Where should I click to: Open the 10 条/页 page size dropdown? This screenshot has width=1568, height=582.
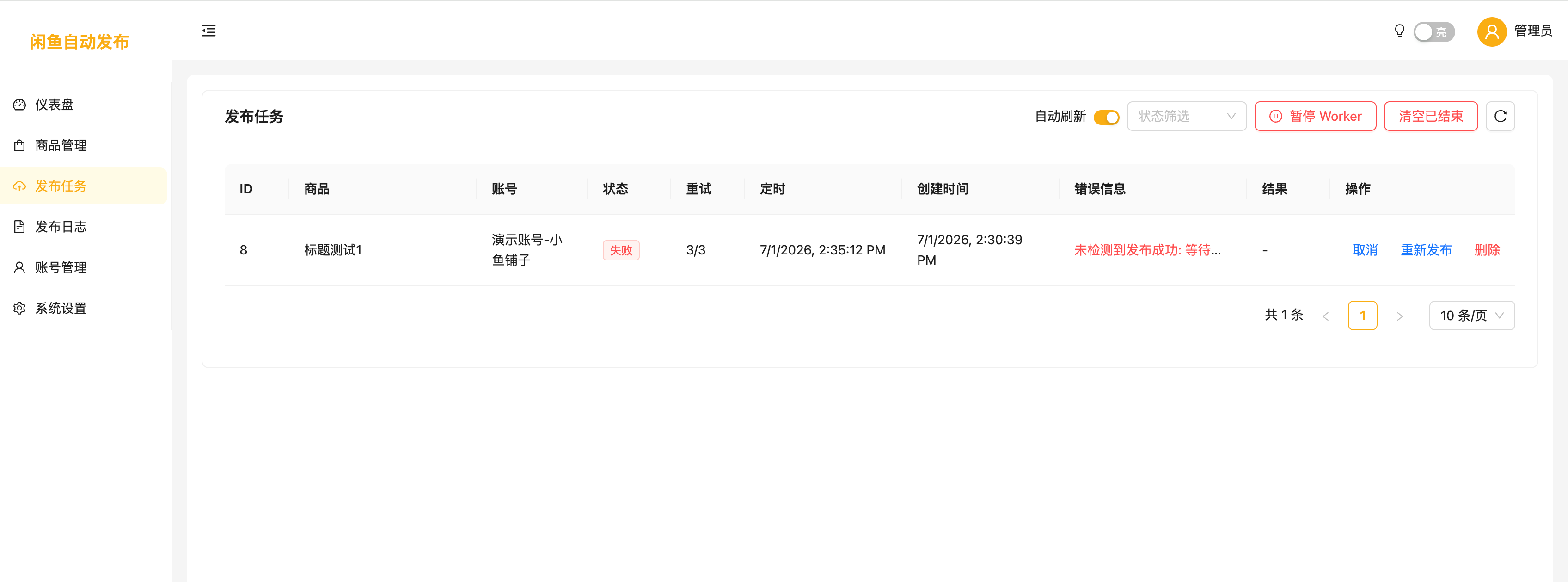(1471, 316)
